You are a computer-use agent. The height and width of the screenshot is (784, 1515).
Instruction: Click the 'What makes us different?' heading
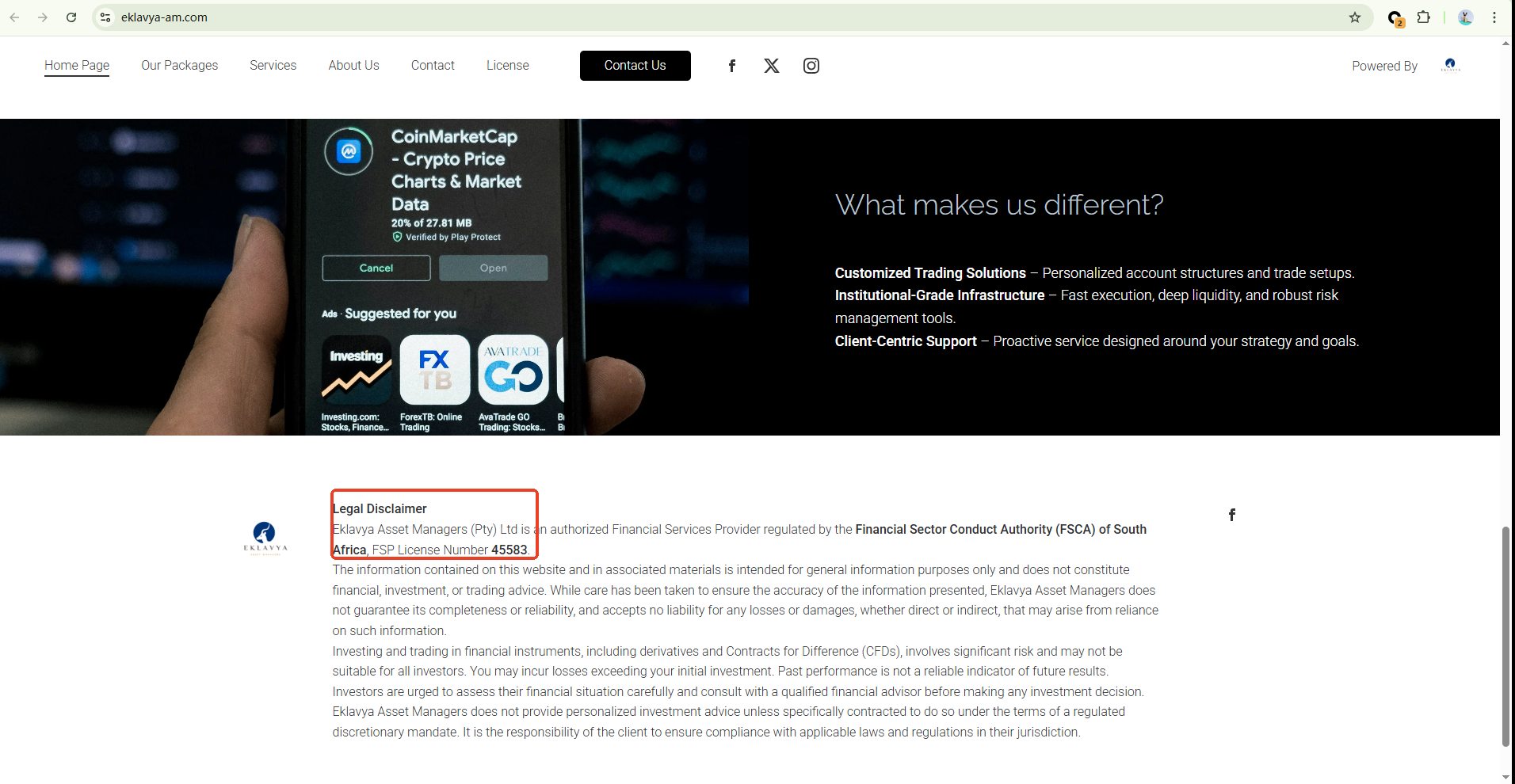pos(999,205)
